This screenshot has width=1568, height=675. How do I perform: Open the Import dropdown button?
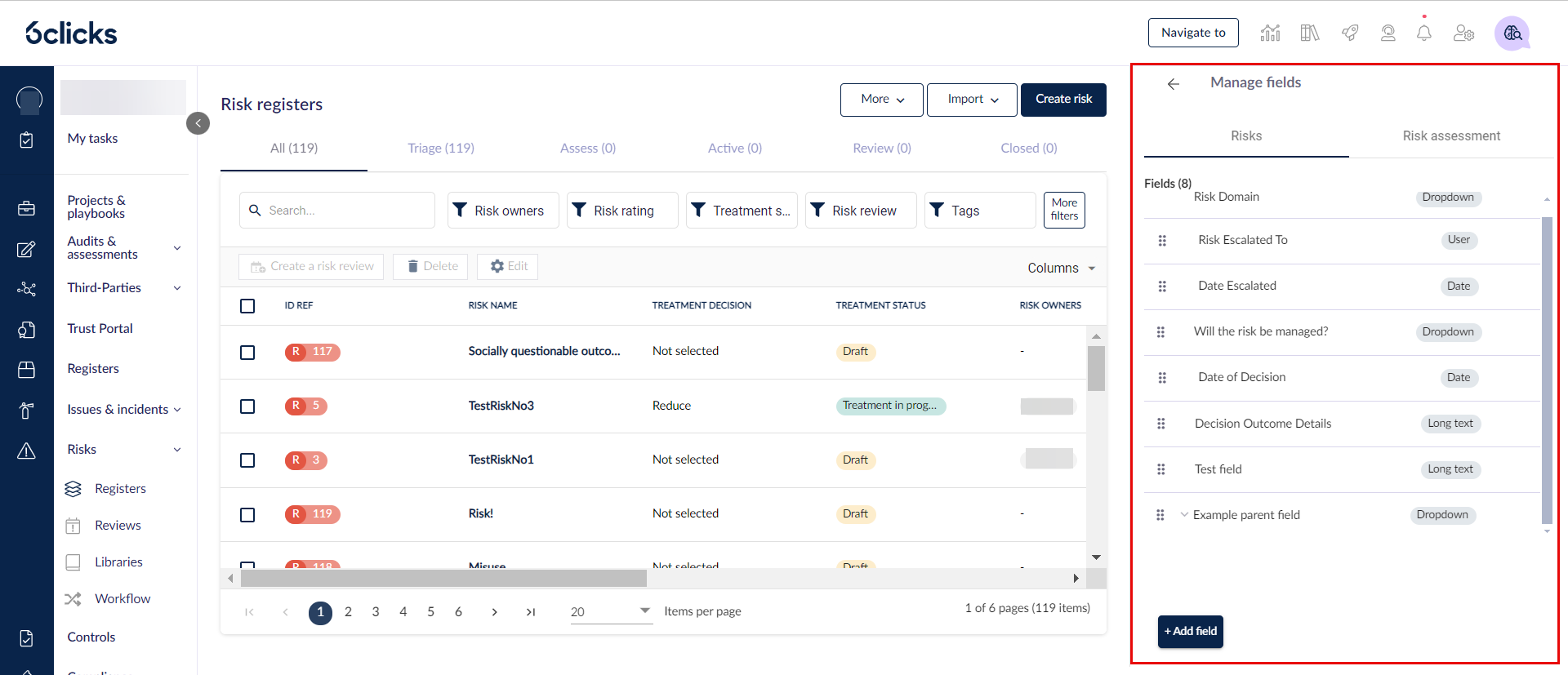(972, 100)
